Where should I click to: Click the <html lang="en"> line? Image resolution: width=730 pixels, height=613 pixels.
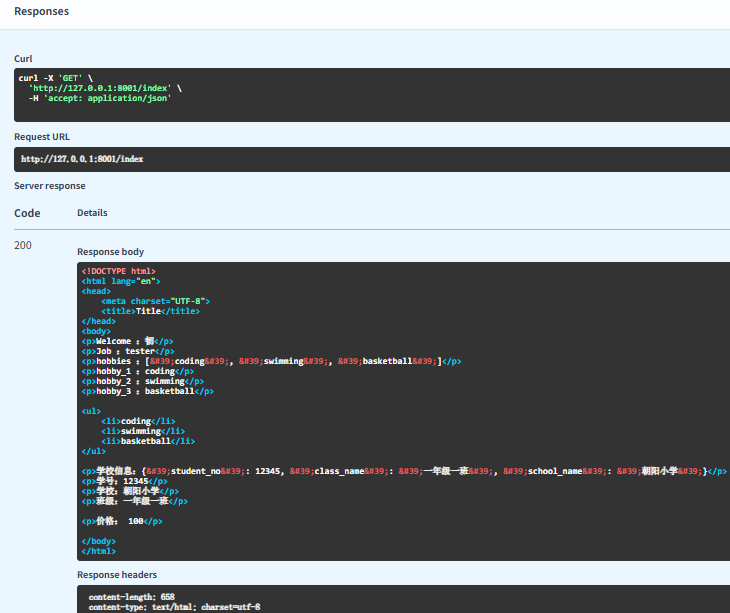[x=121, y=281]
